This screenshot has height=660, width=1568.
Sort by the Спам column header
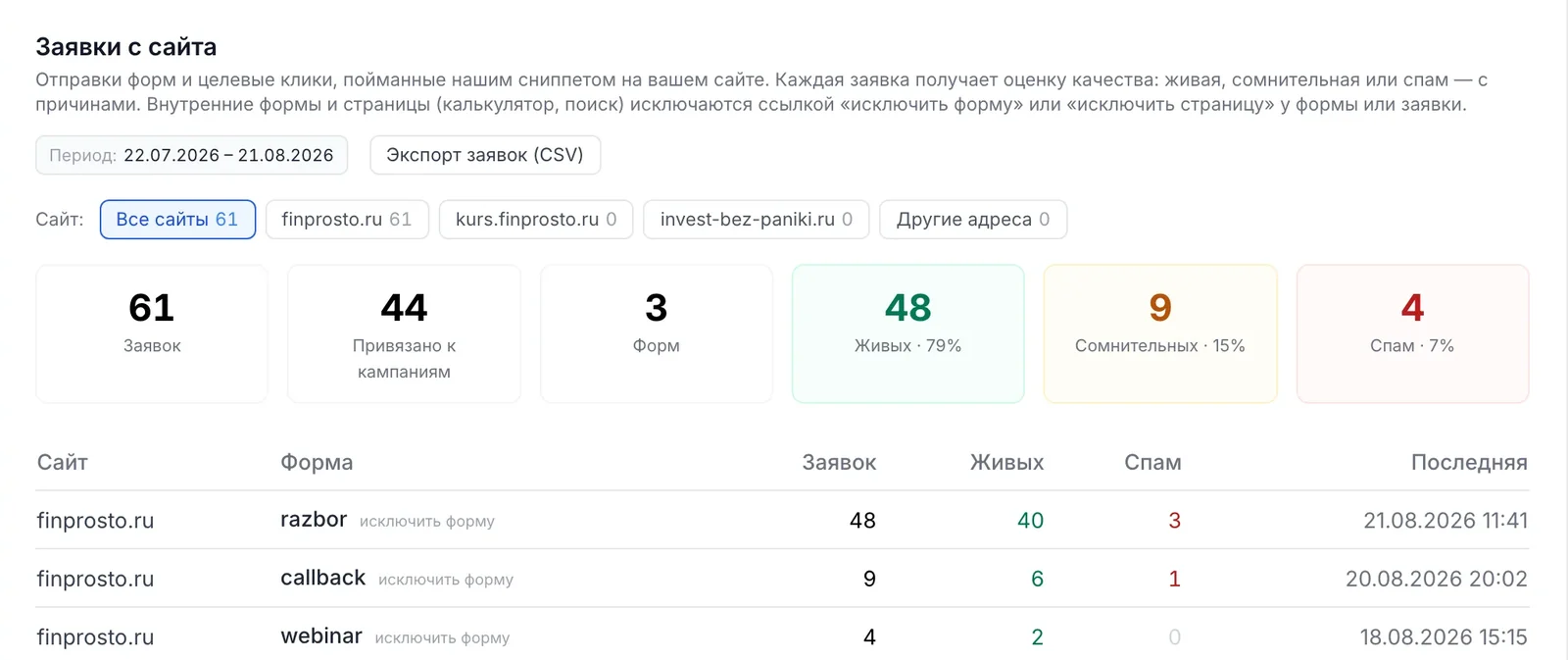click(x=1152, y=462)
